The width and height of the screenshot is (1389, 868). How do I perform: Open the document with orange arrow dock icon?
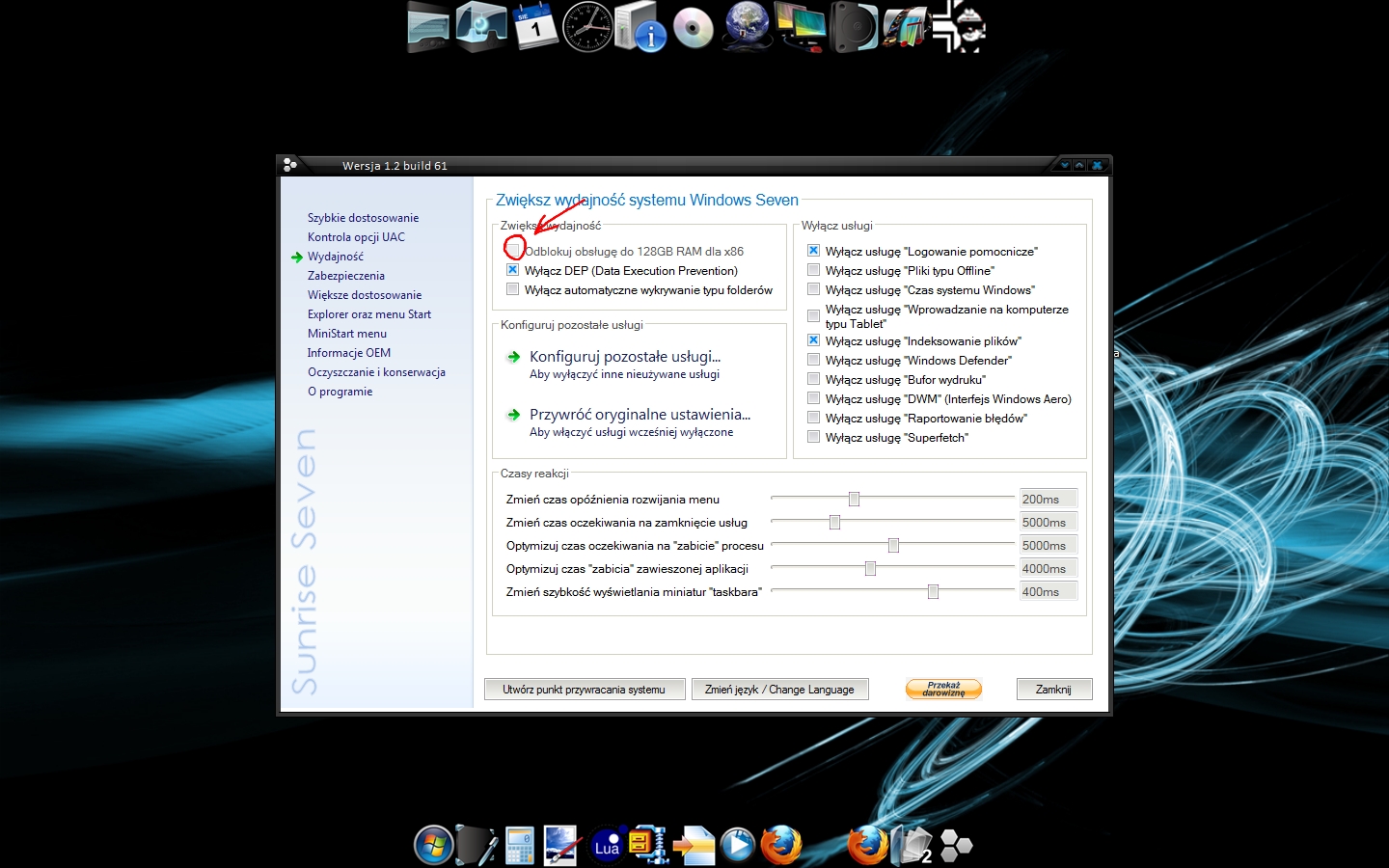[694, 846]
